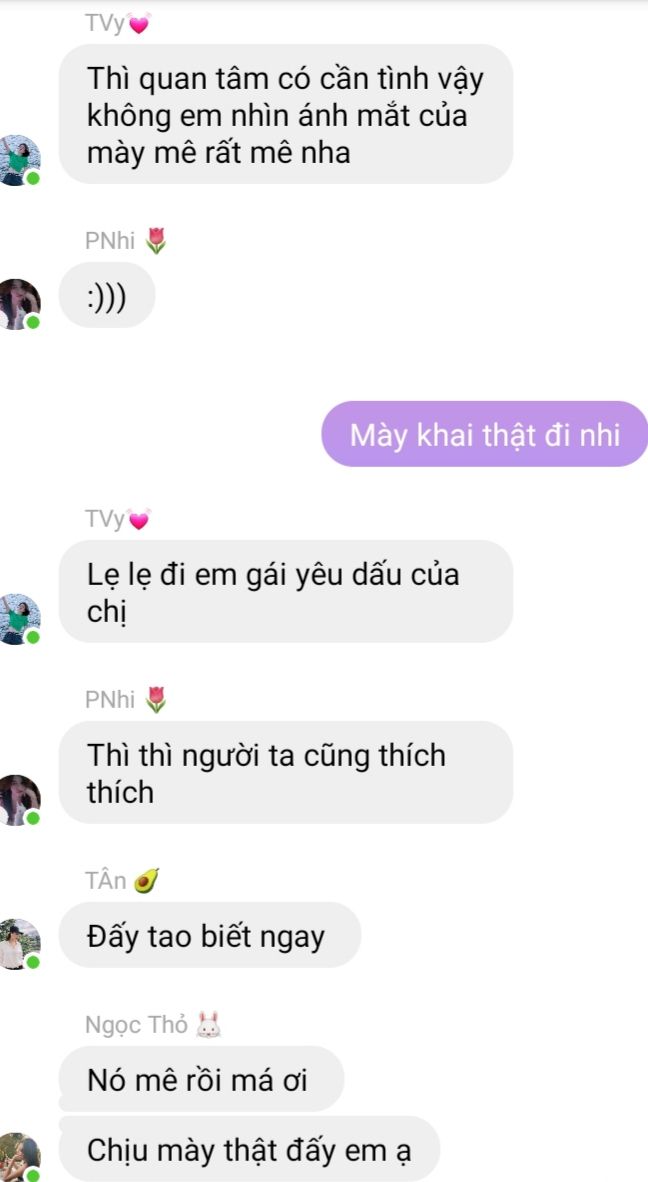Tap the "Nó mê rồi má ơi" bubble
648x1182 pixels.
point(201,1079)
